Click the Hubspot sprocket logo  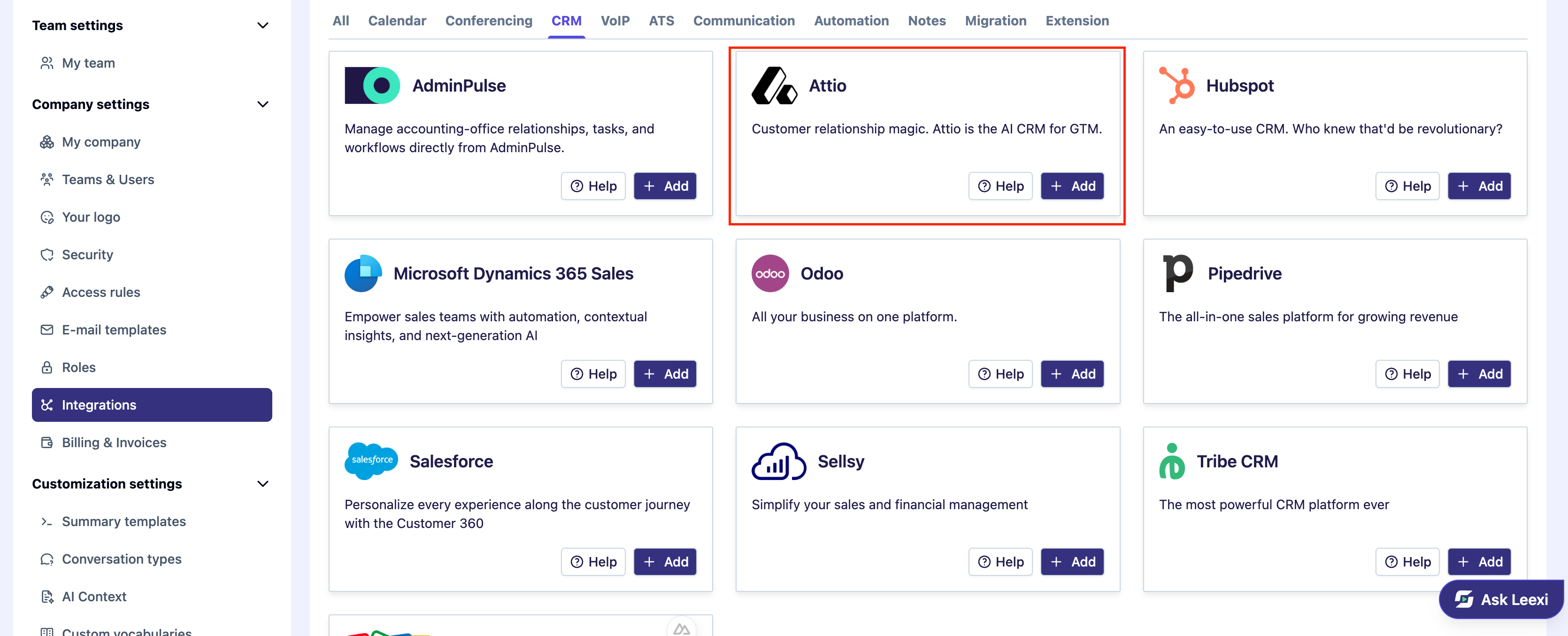[1176, 85]
